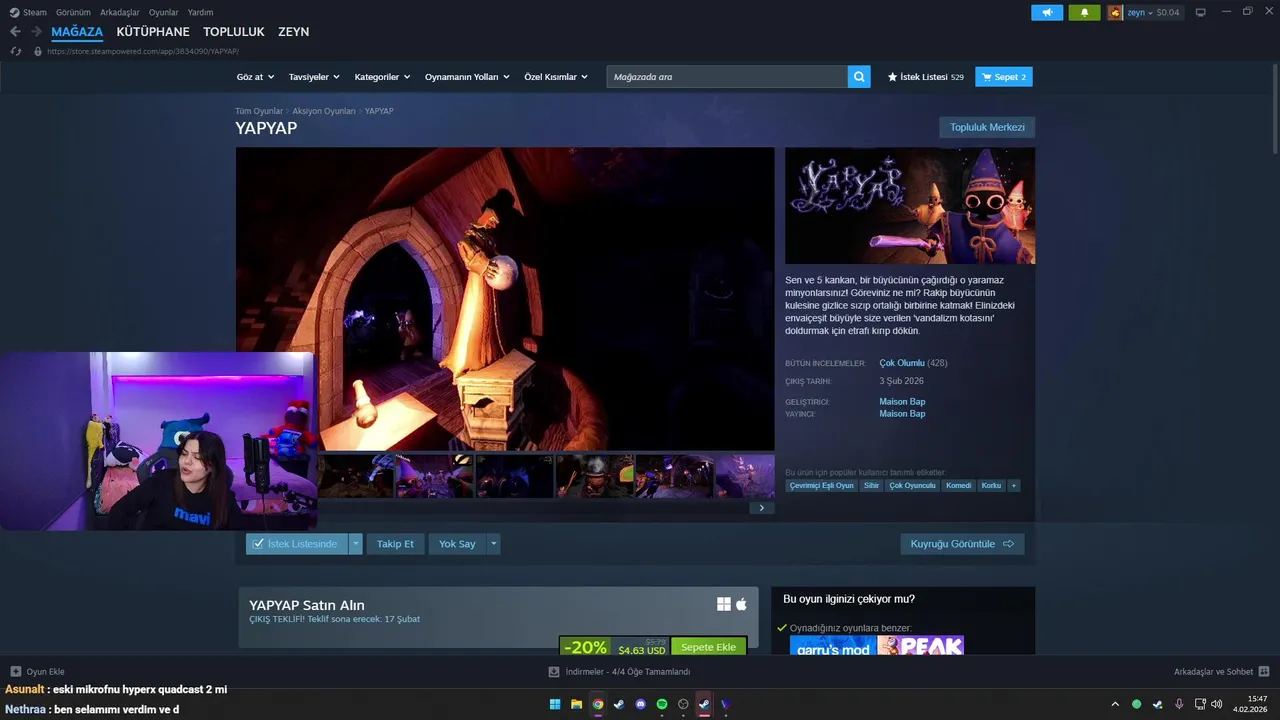Click the Çevrimiçi Eşli Oyun tag
The width and height of the screenshot is (1280, 720).
coord(821,485)
